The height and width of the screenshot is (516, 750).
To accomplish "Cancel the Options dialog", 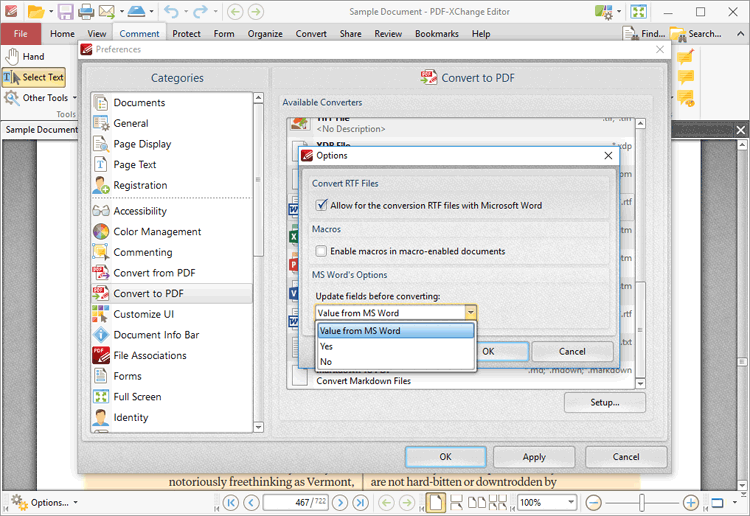I will (x=572, y=351).
